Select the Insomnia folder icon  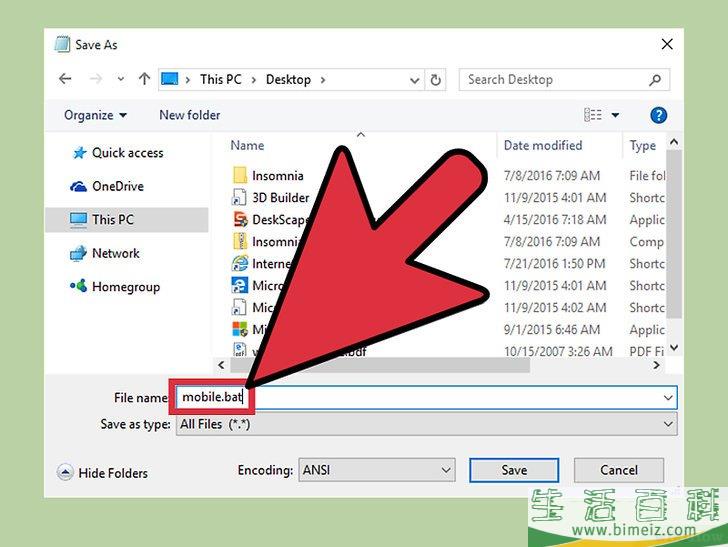point(240,176)
